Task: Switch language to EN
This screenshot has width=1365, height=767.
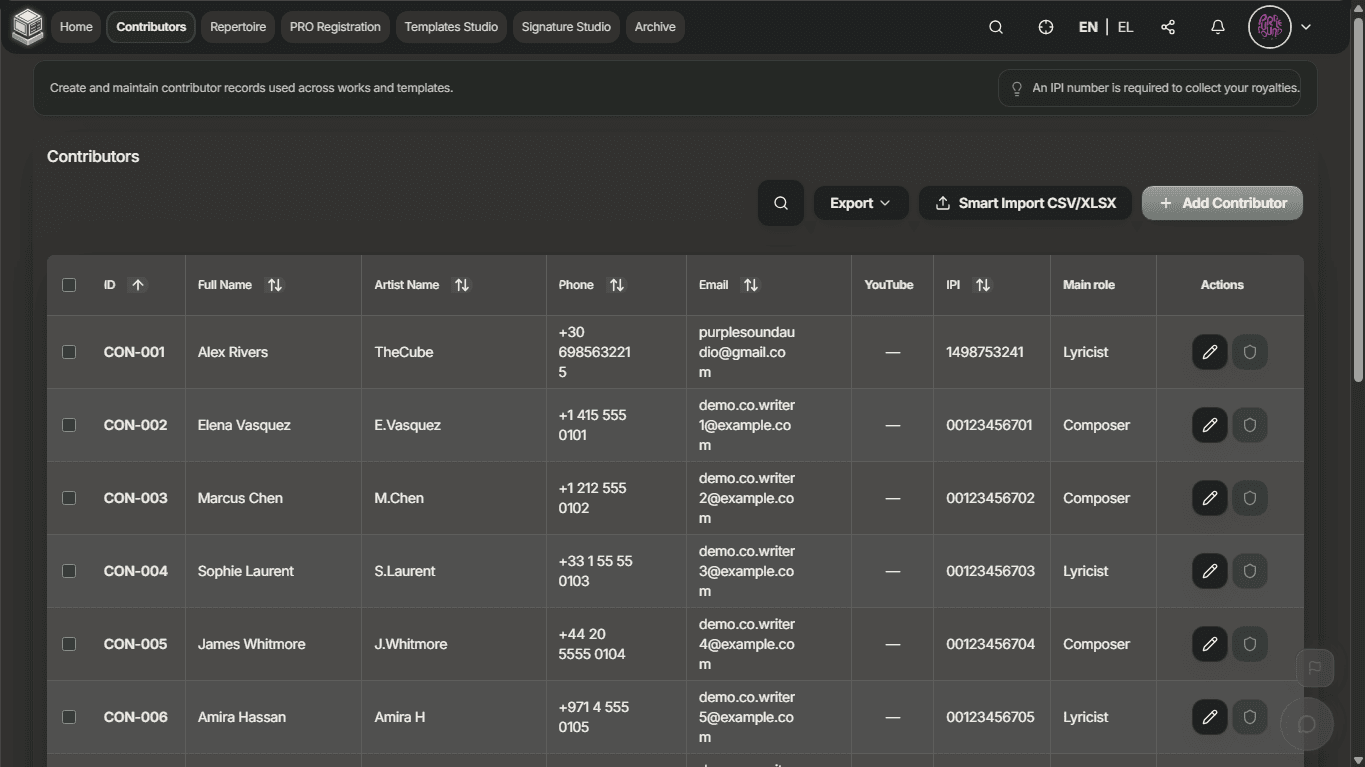Action: point(1088,27)
